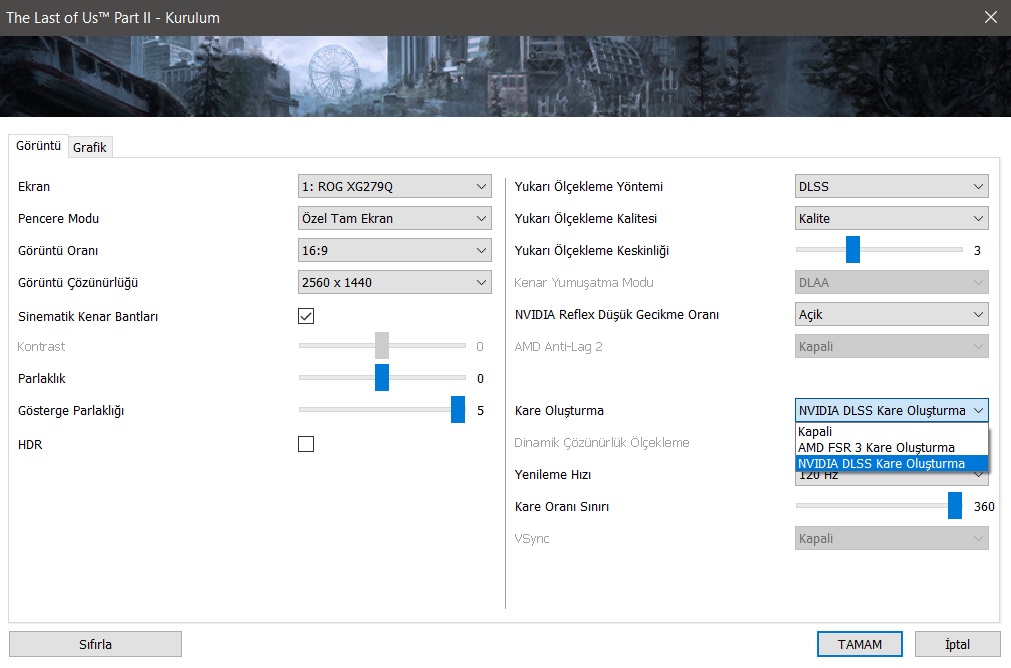The image size is (1011, 668).
Task: Choose AMD FSR 3 Kare Oluşturma option
Action: (x=892, y=447)
